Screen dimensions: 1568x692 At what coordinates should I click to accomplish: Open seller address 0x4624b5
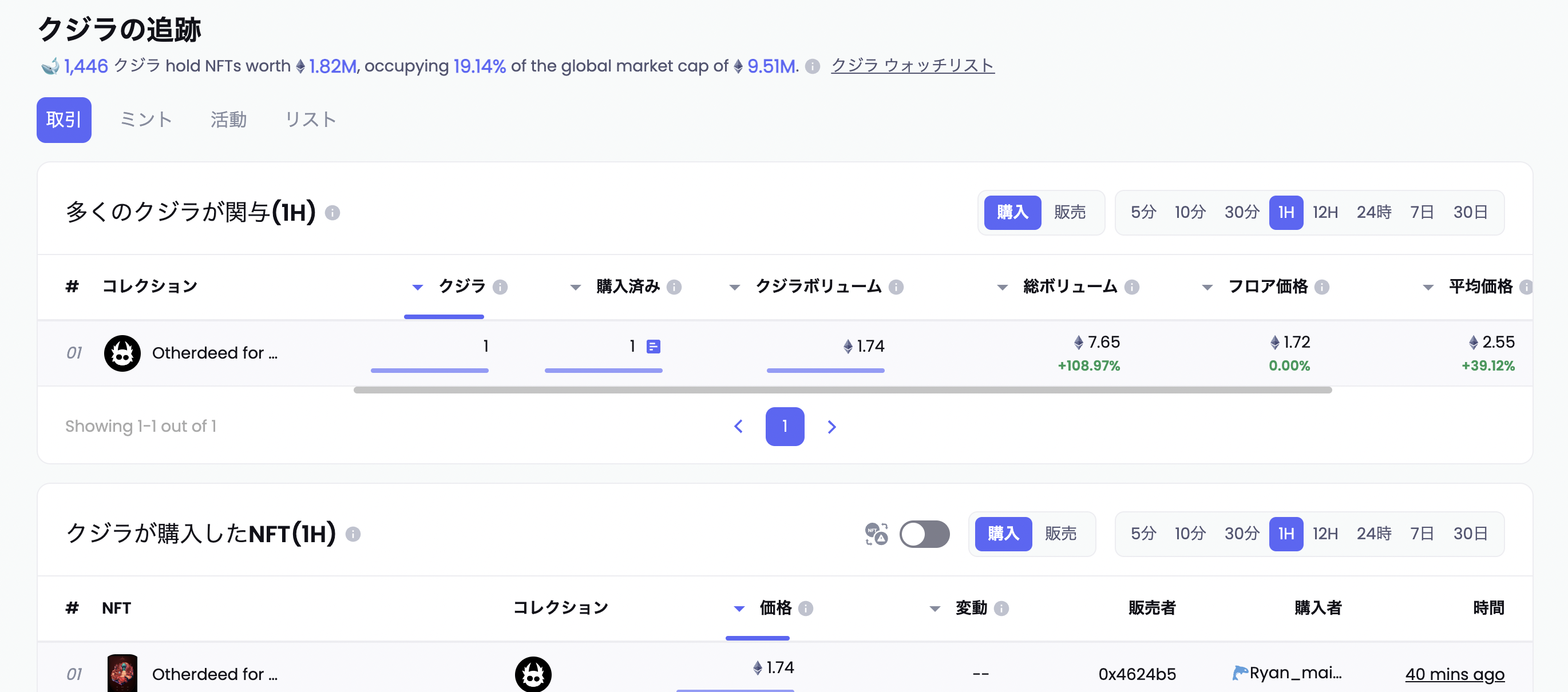point(1137,674)
